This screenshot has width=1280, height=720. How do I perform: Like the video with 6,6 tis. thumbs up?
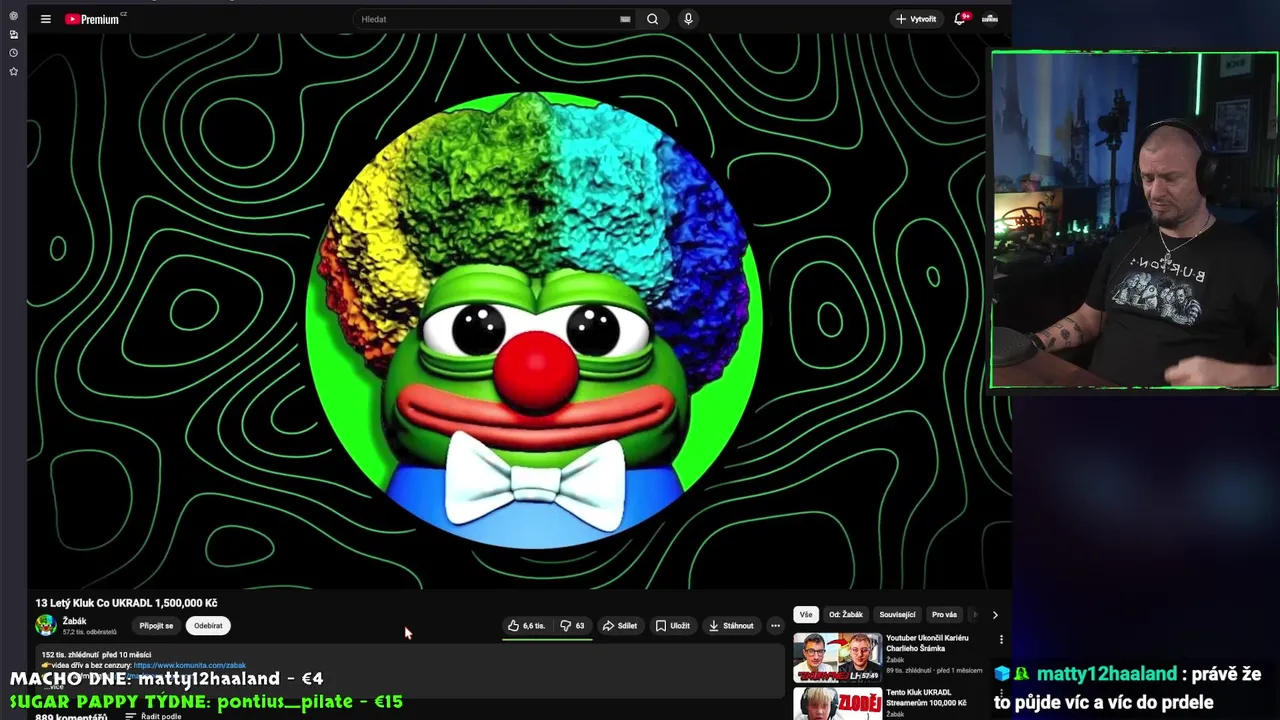pyautogui.click(x=526, y=626)
